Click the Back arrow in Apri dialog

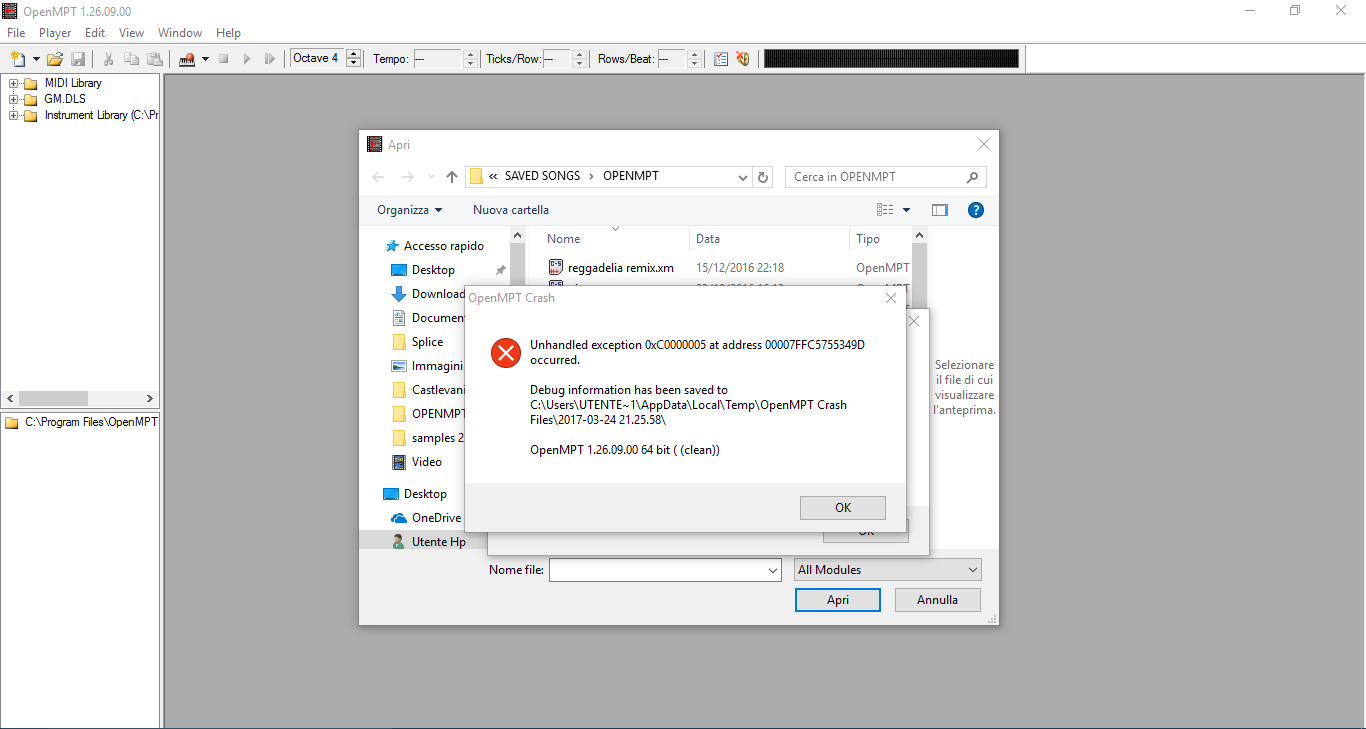pos(378,177)
